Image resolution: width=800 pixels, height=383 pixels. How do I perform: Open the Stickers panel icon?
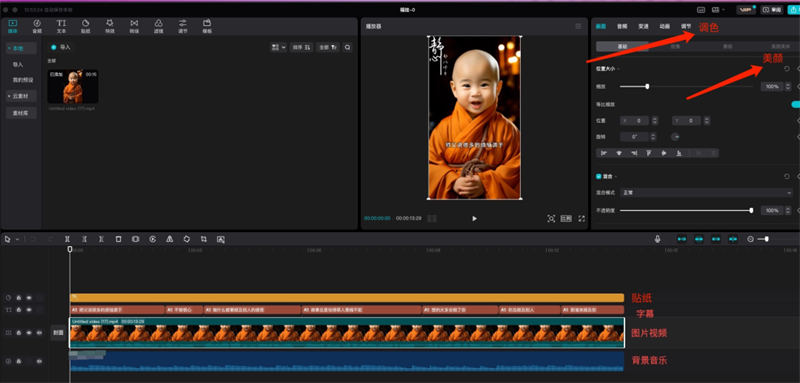(x=85, y=26)
